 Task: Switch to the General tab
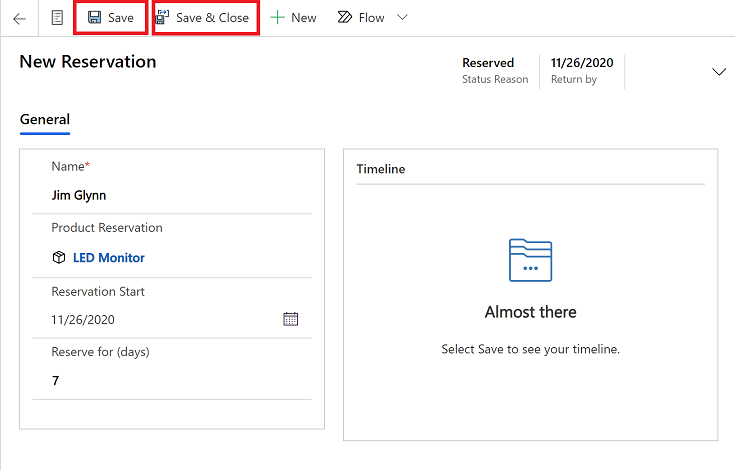click(45, 119)
